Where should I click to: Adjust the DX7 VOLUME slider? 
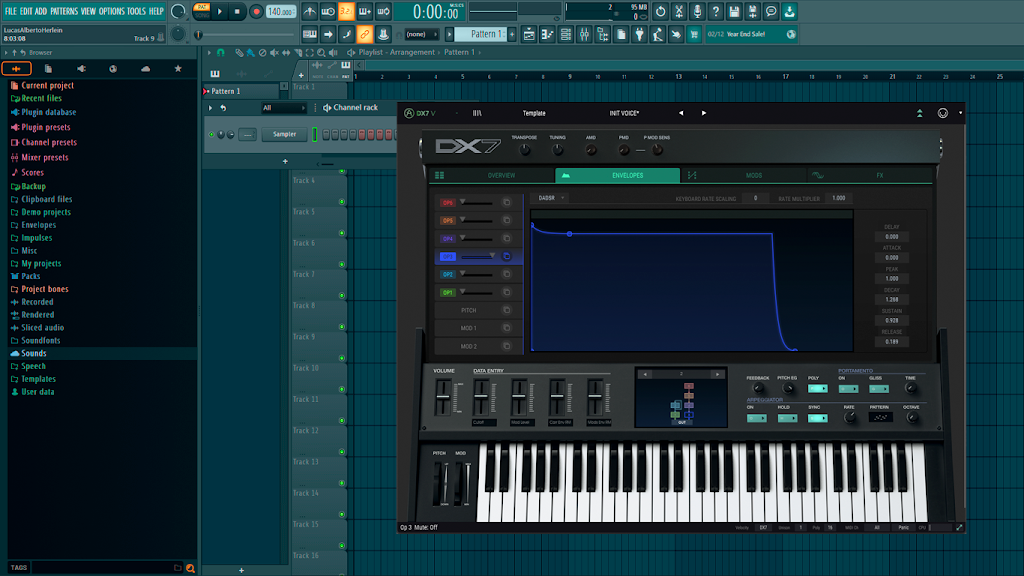click(443, 398)
